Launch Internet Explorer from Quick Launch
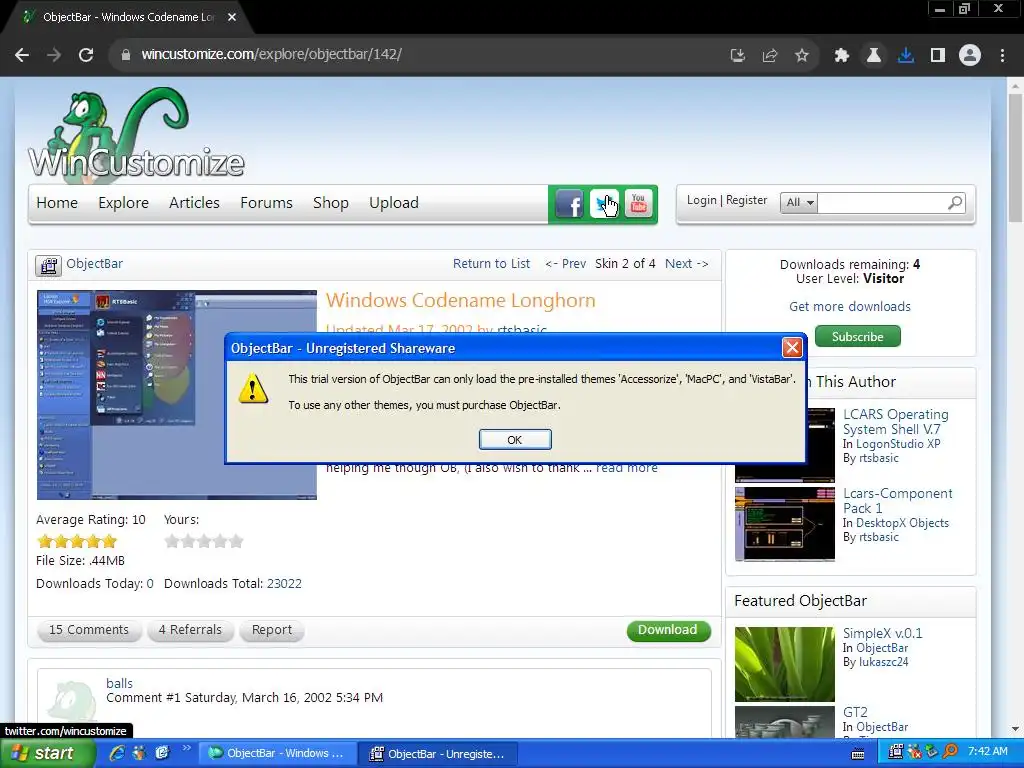Viewport: 1024px width, 768px height. (x=117, y=753)
